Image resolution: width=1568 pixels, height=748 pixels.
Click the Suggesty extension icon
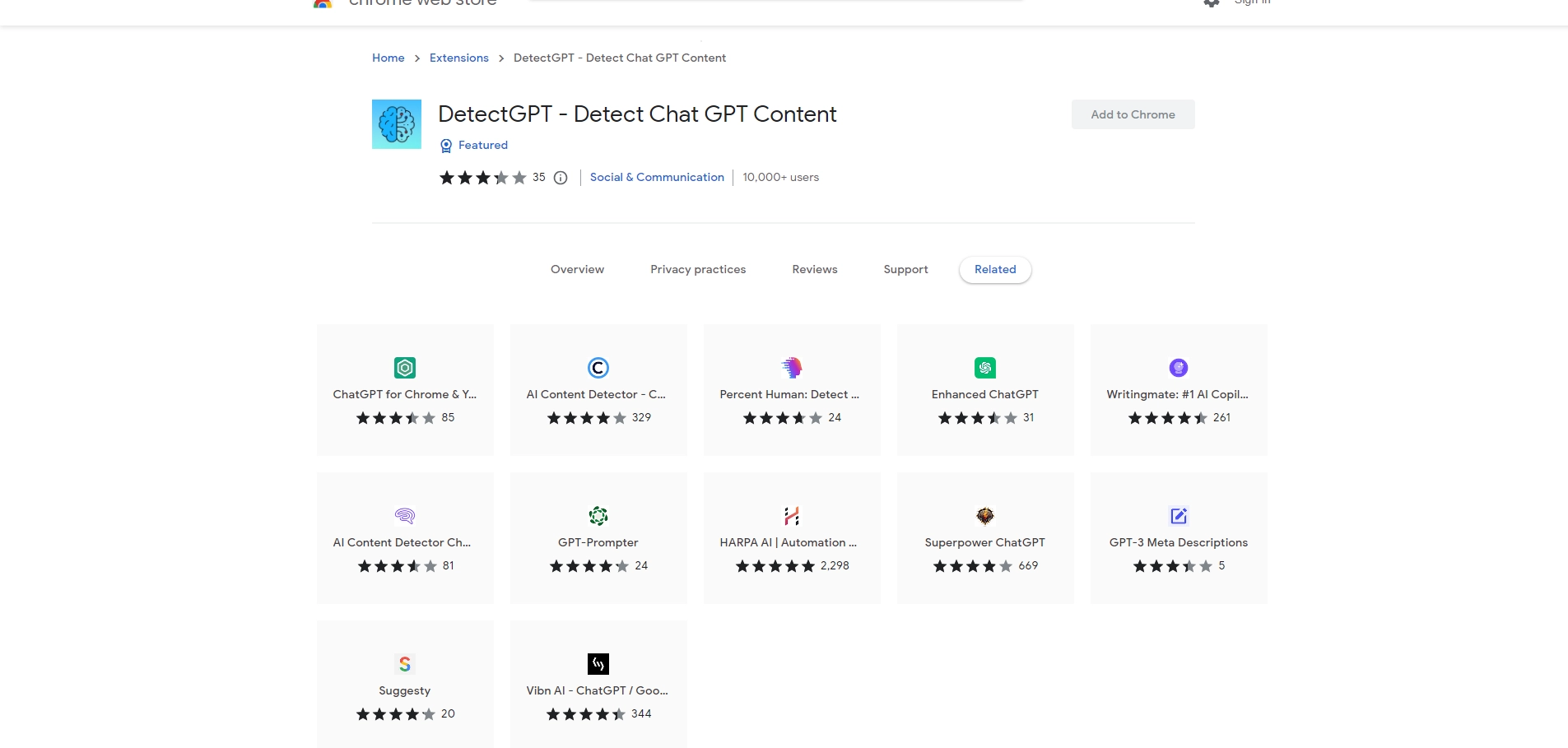point(404,663)
